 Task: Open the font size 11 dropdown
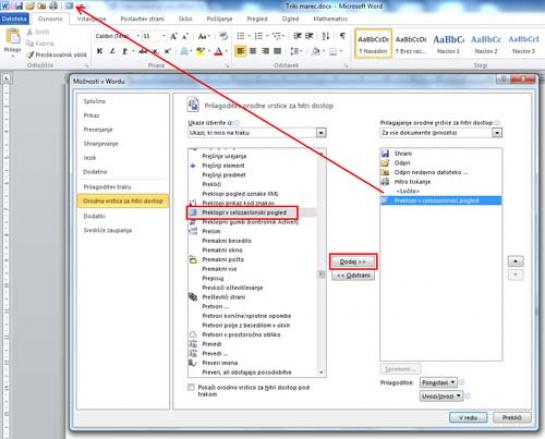click(163, 36)
